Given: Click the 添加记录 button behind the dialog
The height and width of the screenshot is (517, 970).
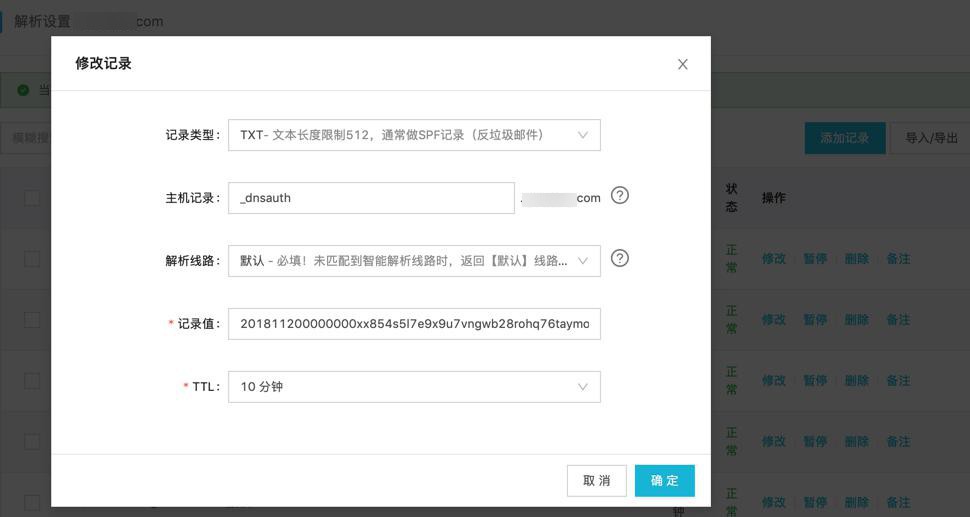Looking at the screenshot, I should point(844,138).
